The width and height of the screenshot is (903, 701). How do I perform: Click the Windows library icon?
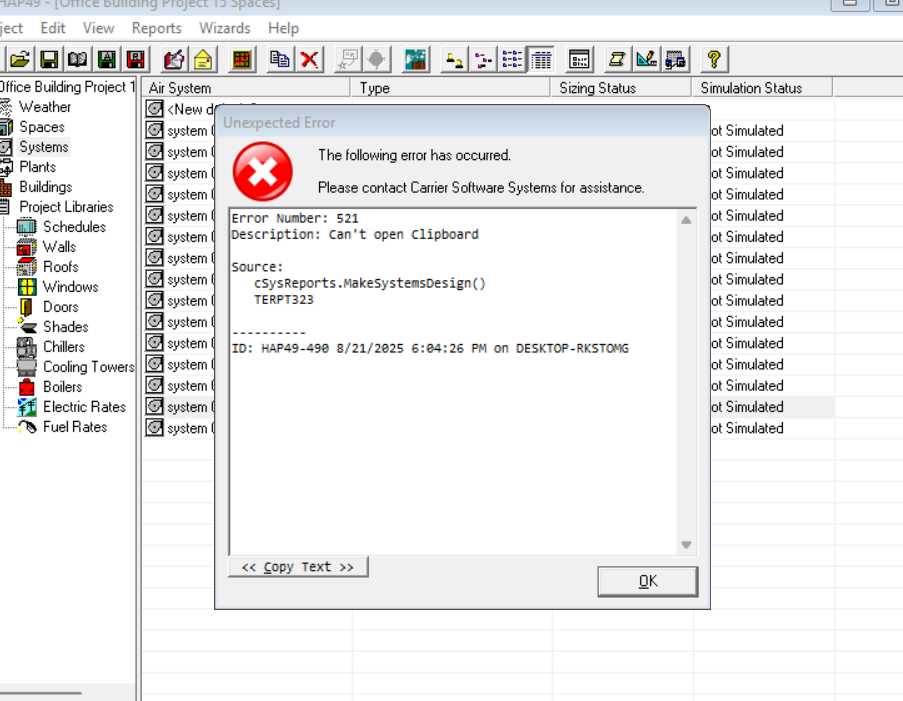tap(26, 287)
